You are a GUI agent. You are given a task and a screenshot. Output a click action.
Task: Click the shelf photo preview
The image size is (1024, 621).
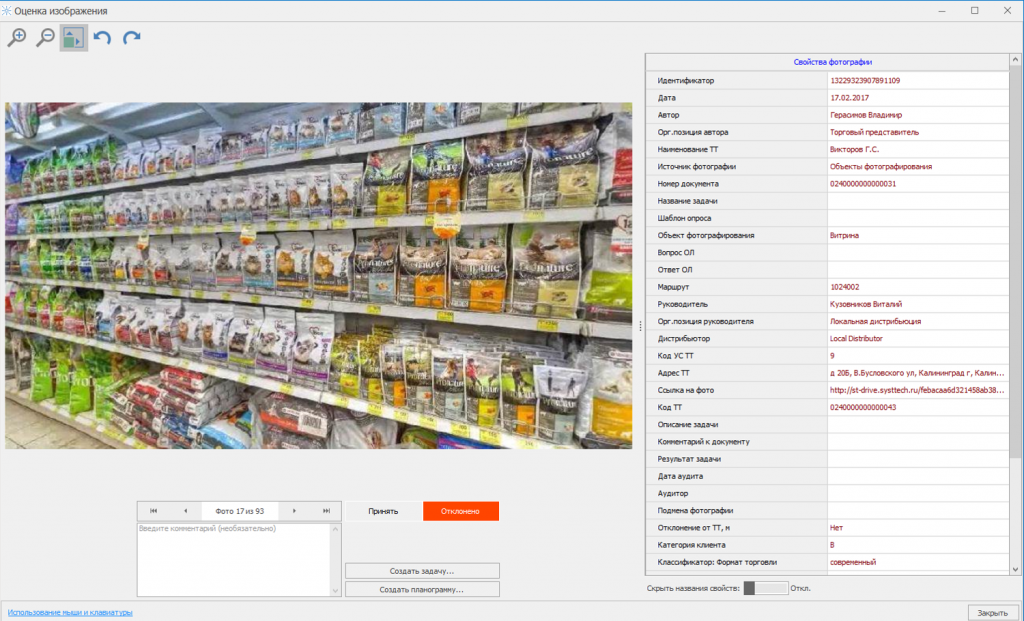(x=319, y=275)
